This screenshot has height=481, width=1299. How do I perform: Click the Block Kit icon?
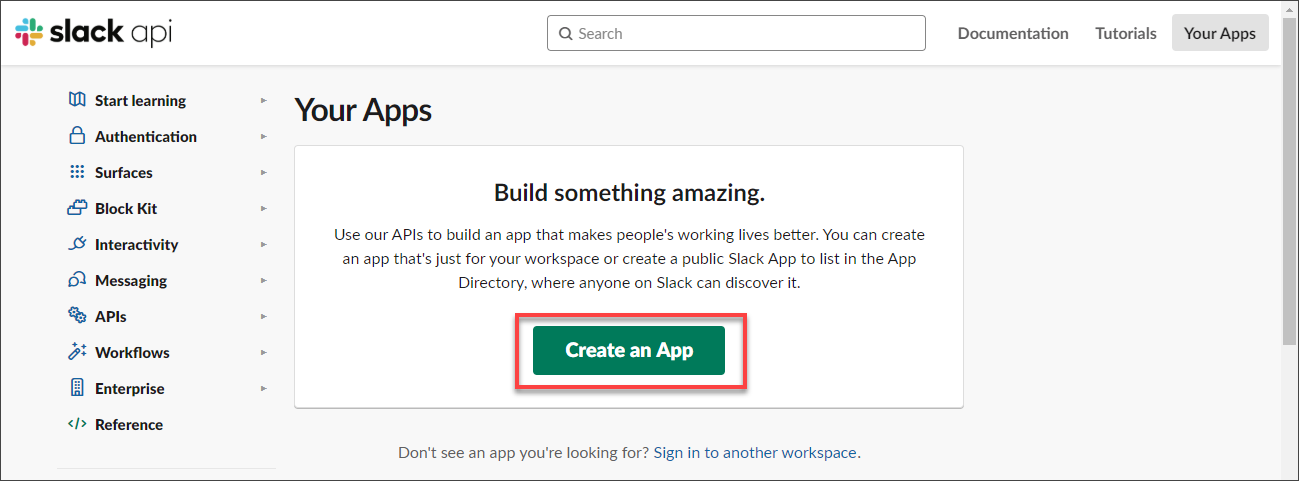77,208
